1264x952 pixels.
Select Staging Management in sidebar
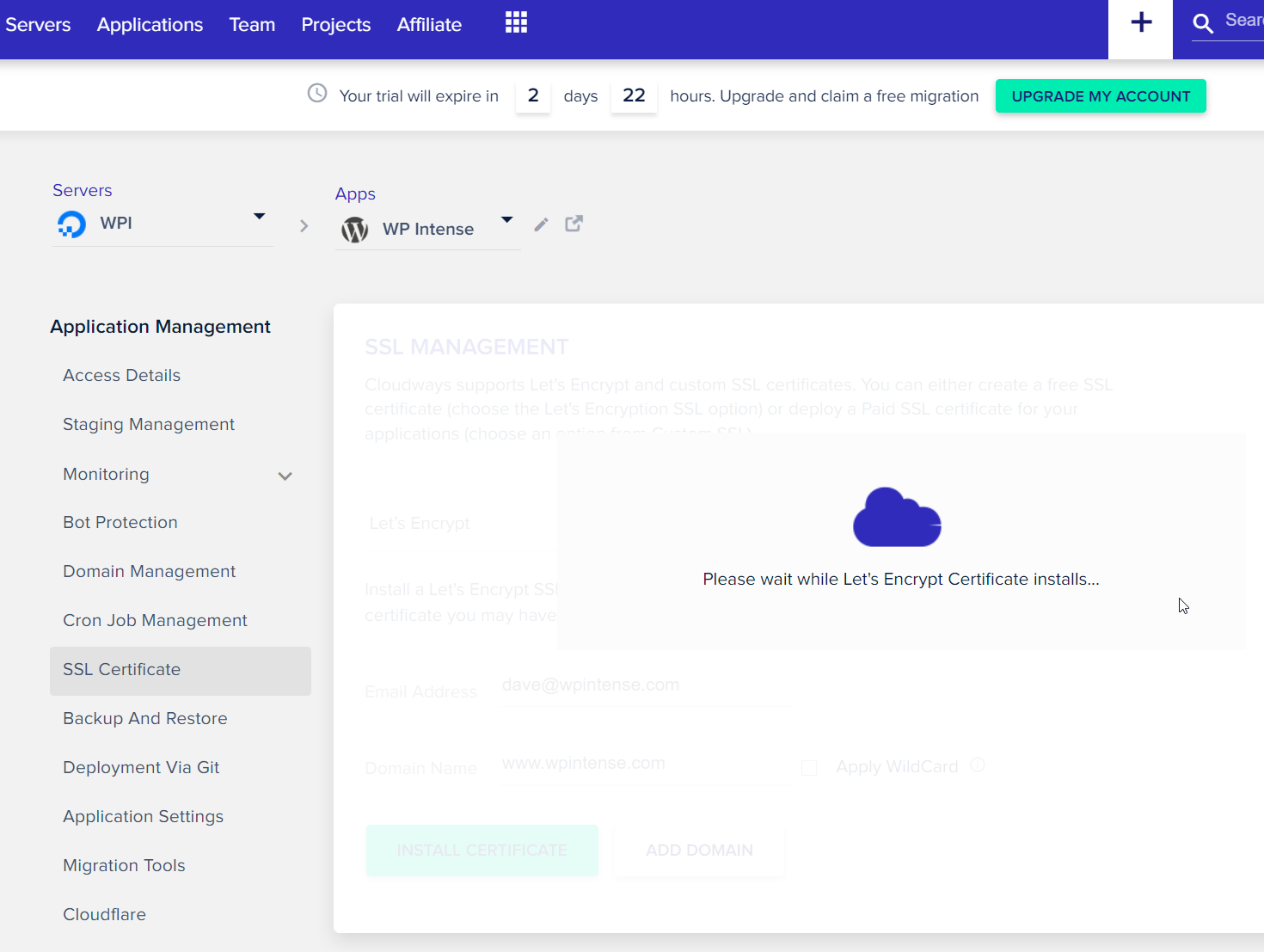coord(149,425)
